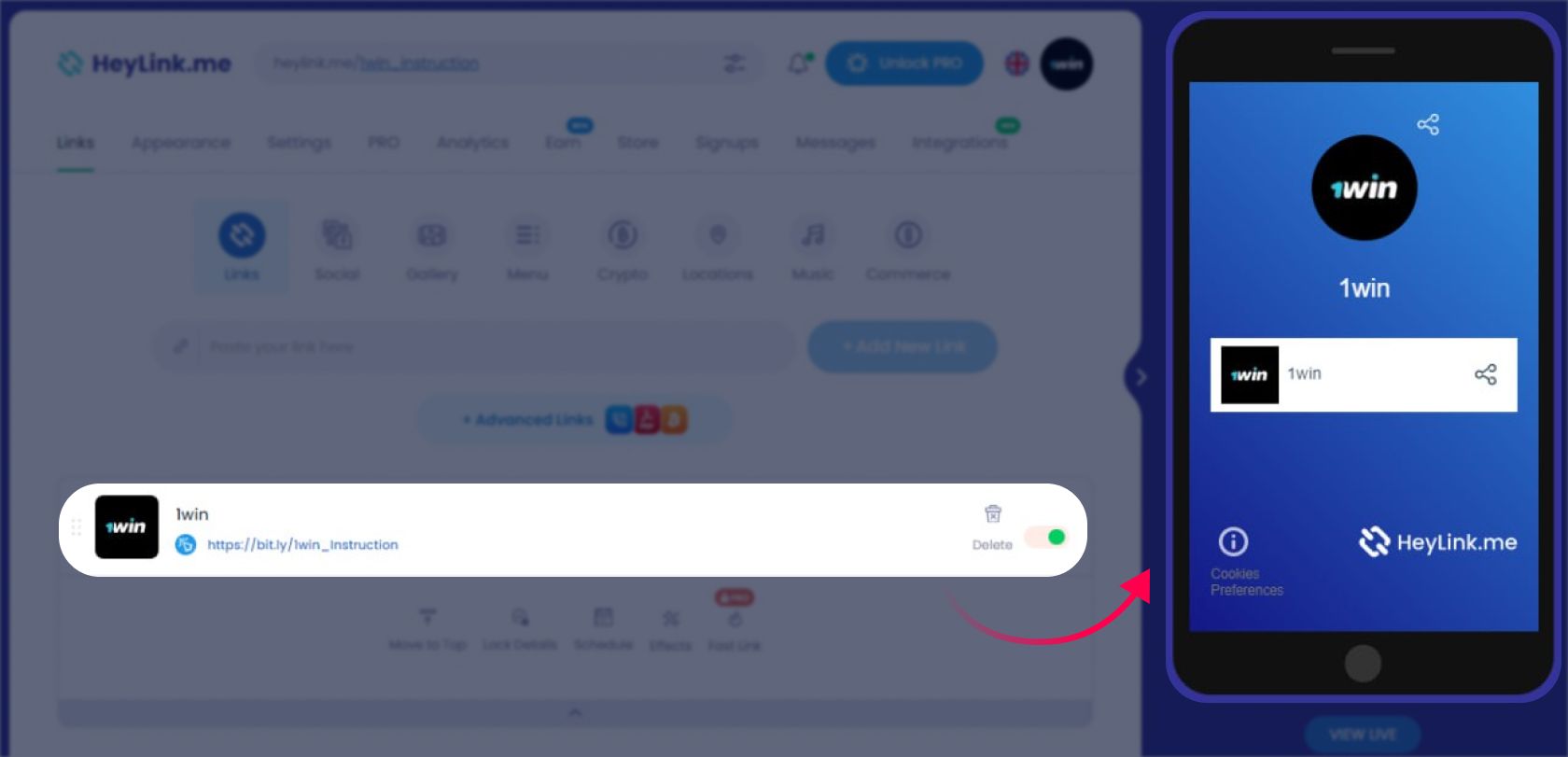This screenshot has width=1568, height=757.
Task: Toggle the 1win link visibility switch
Action: coord(1046,537)
